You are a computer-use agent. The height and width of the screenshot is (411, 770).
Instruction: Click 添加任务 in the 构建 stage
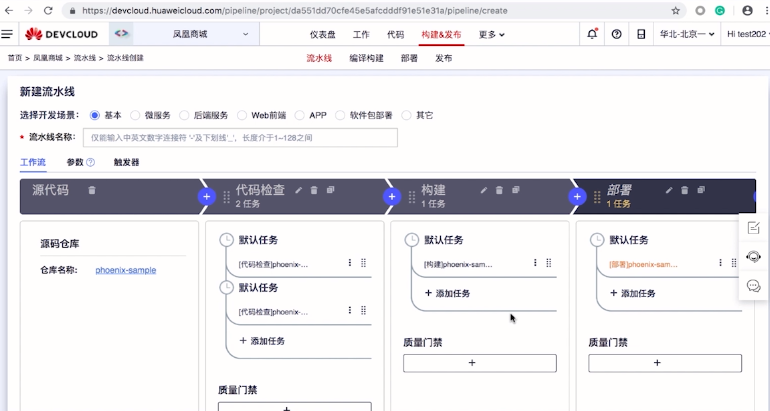447,293
